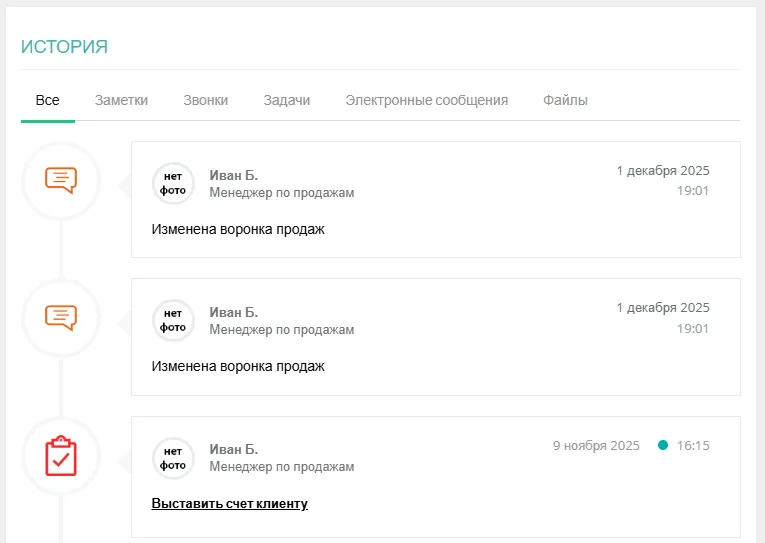Select the Задачи tab
The width and height of the screenshot is (765, 543).
(x=286, y=100)
